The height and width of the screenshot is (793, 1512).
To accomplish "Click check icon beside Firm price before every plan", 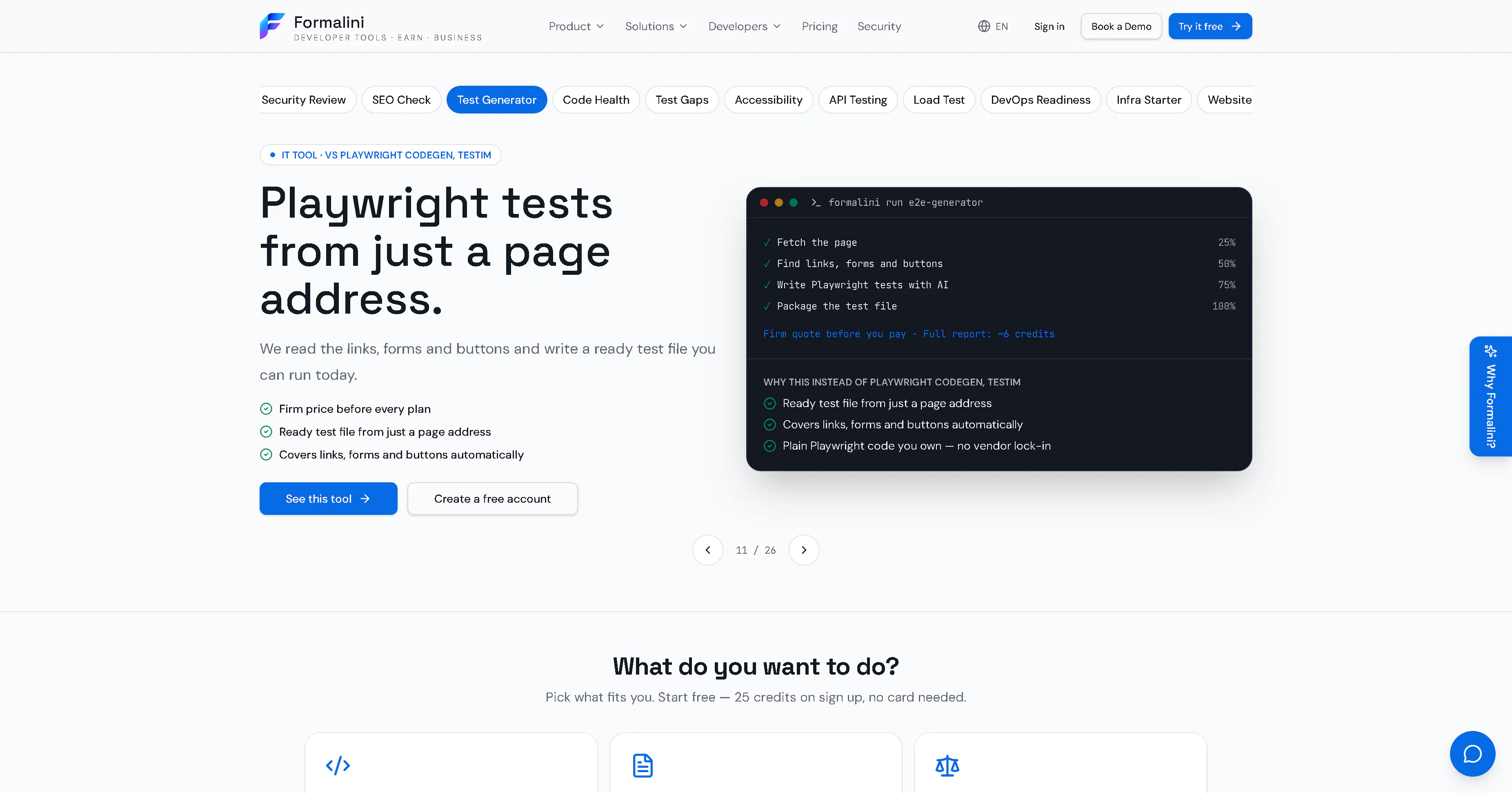I will 266,409.
